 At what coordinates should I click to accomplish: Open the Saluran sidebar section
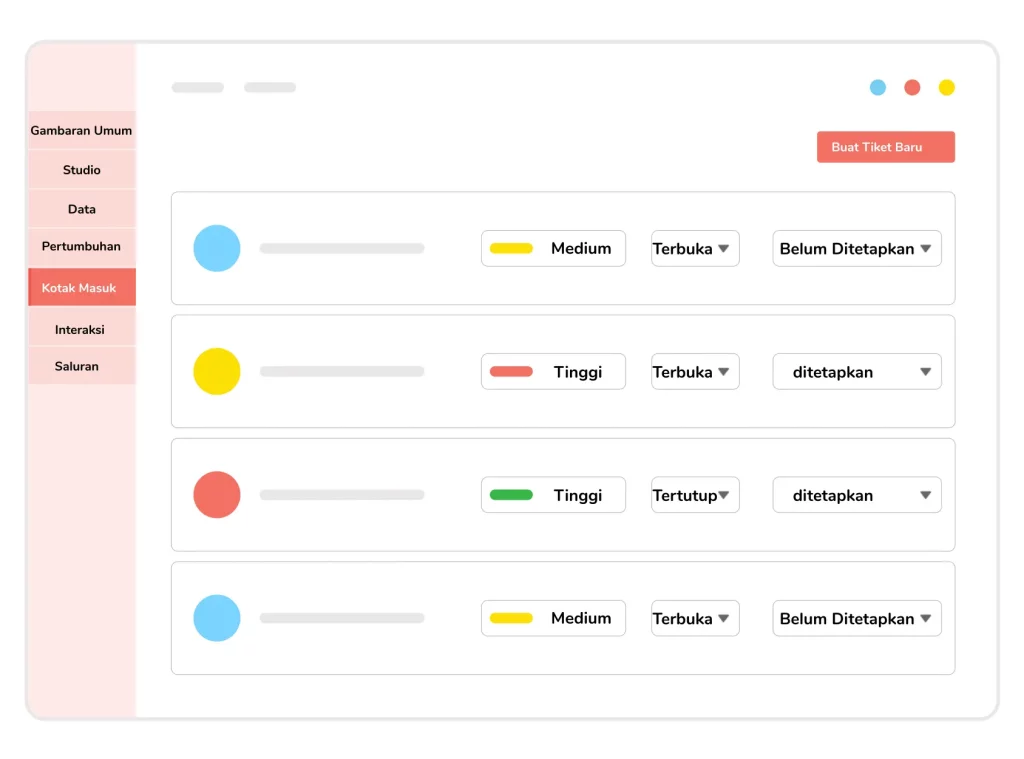(77, 366)
